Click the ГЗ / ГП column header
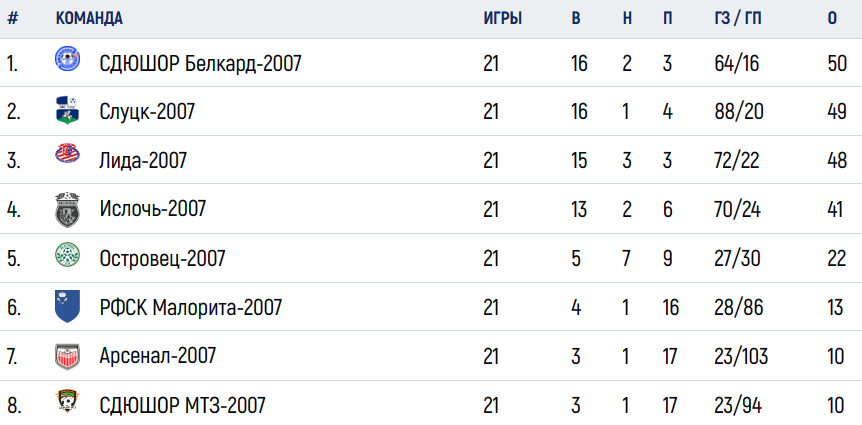The width and height of the screenshot is (862, 425). tap(738, 18)
